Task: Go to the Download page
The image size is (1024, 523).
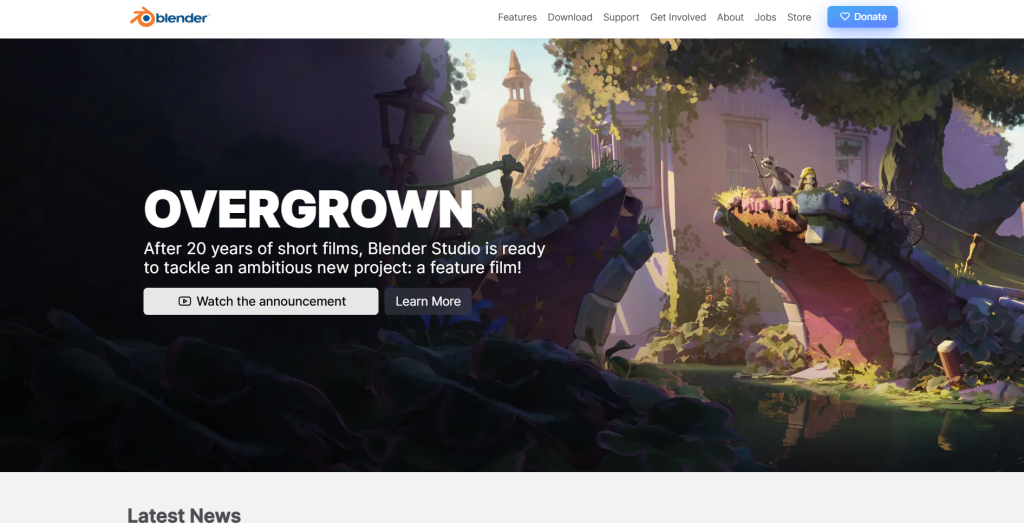Action: [x=569, y=18]
